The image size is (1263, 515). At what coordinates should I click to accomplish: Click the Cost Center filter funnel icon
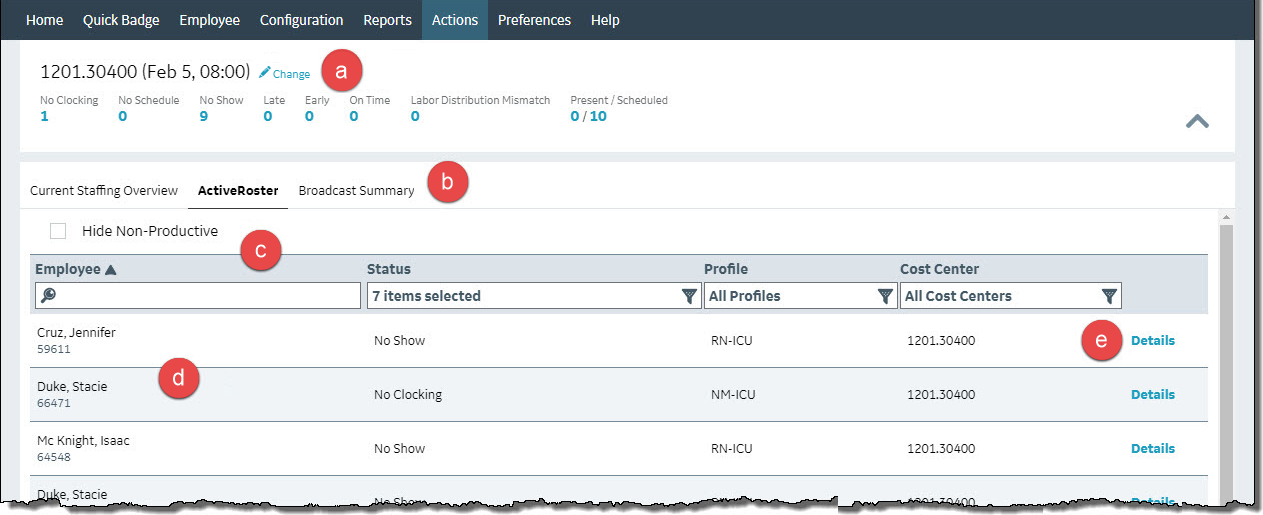[x=1108, y=296]
